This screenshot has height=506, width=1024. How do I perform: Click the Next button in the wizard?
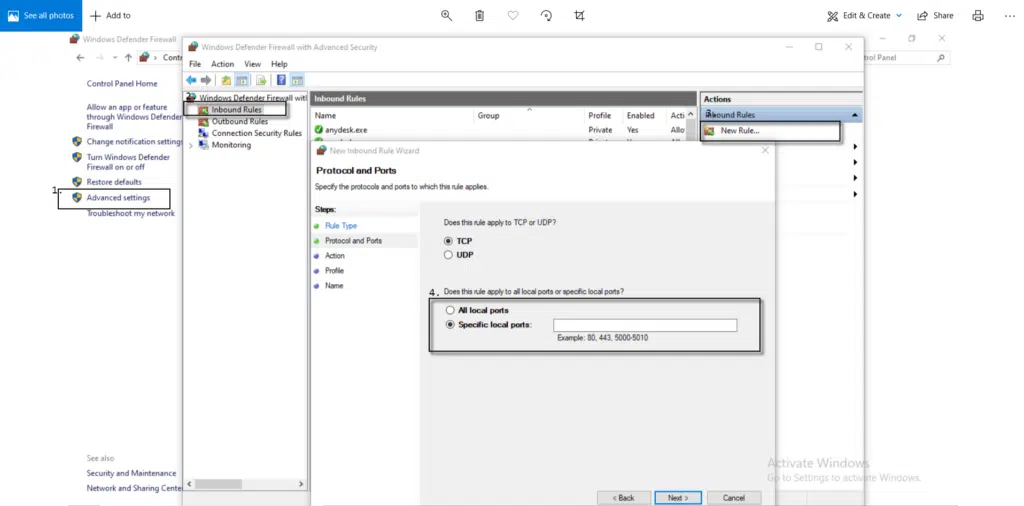678,498
